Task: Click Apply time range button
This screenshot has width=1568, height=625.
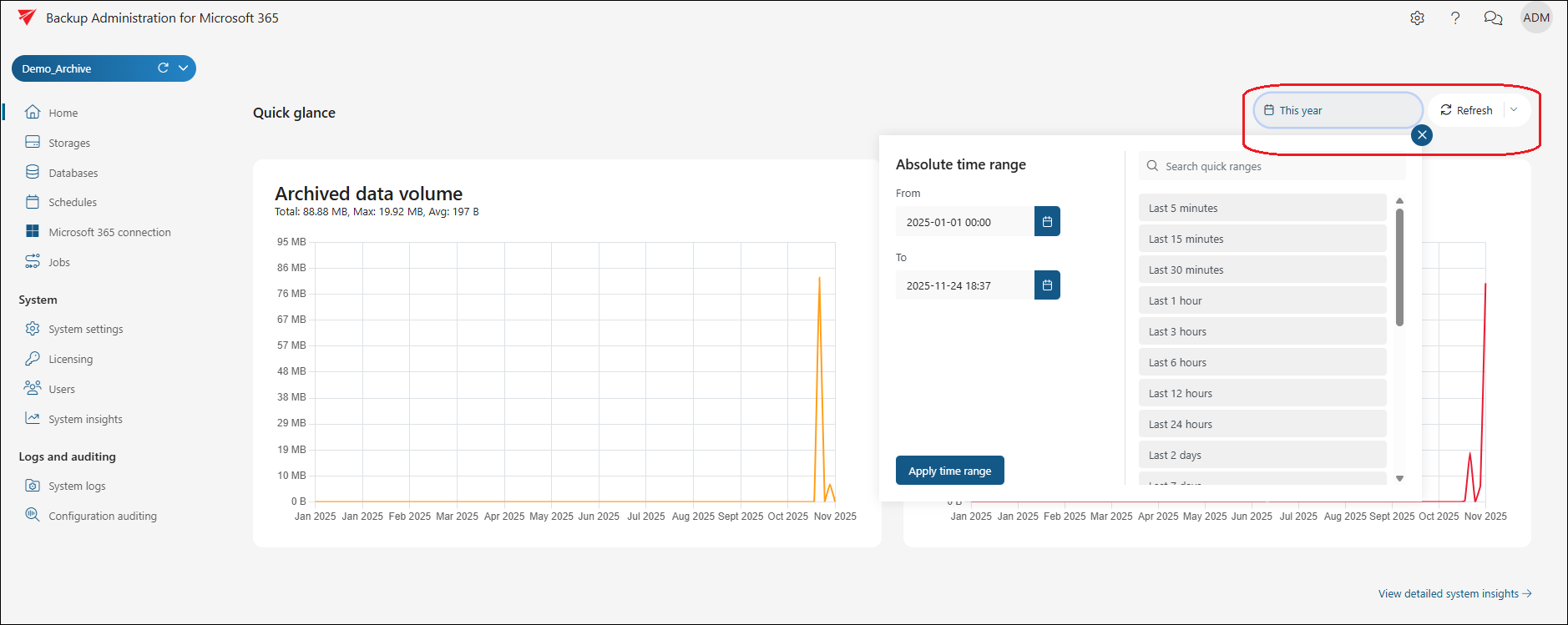Action: click(949, 471)
